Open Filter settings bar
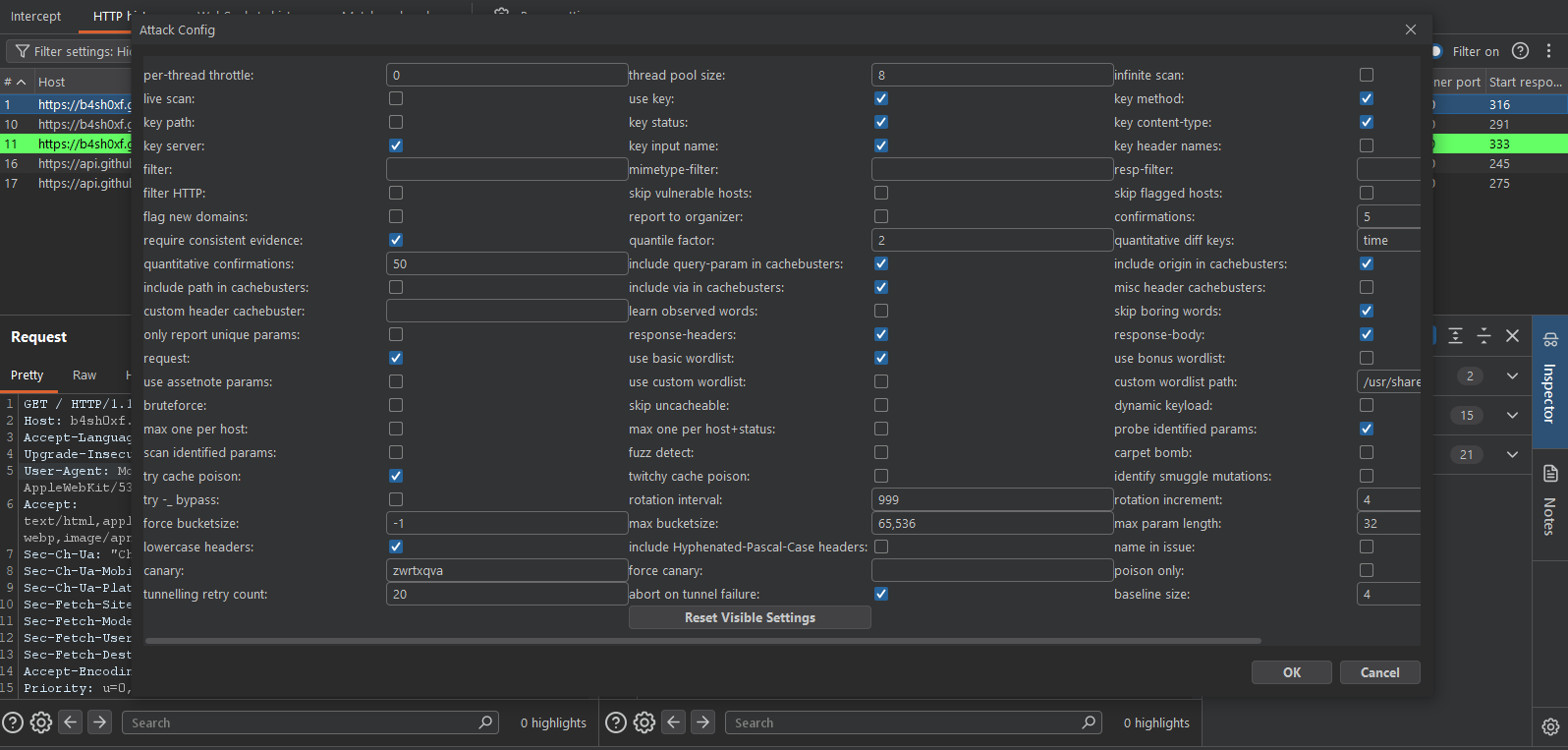Screen dimensions: 1568x750 point(71,51)
